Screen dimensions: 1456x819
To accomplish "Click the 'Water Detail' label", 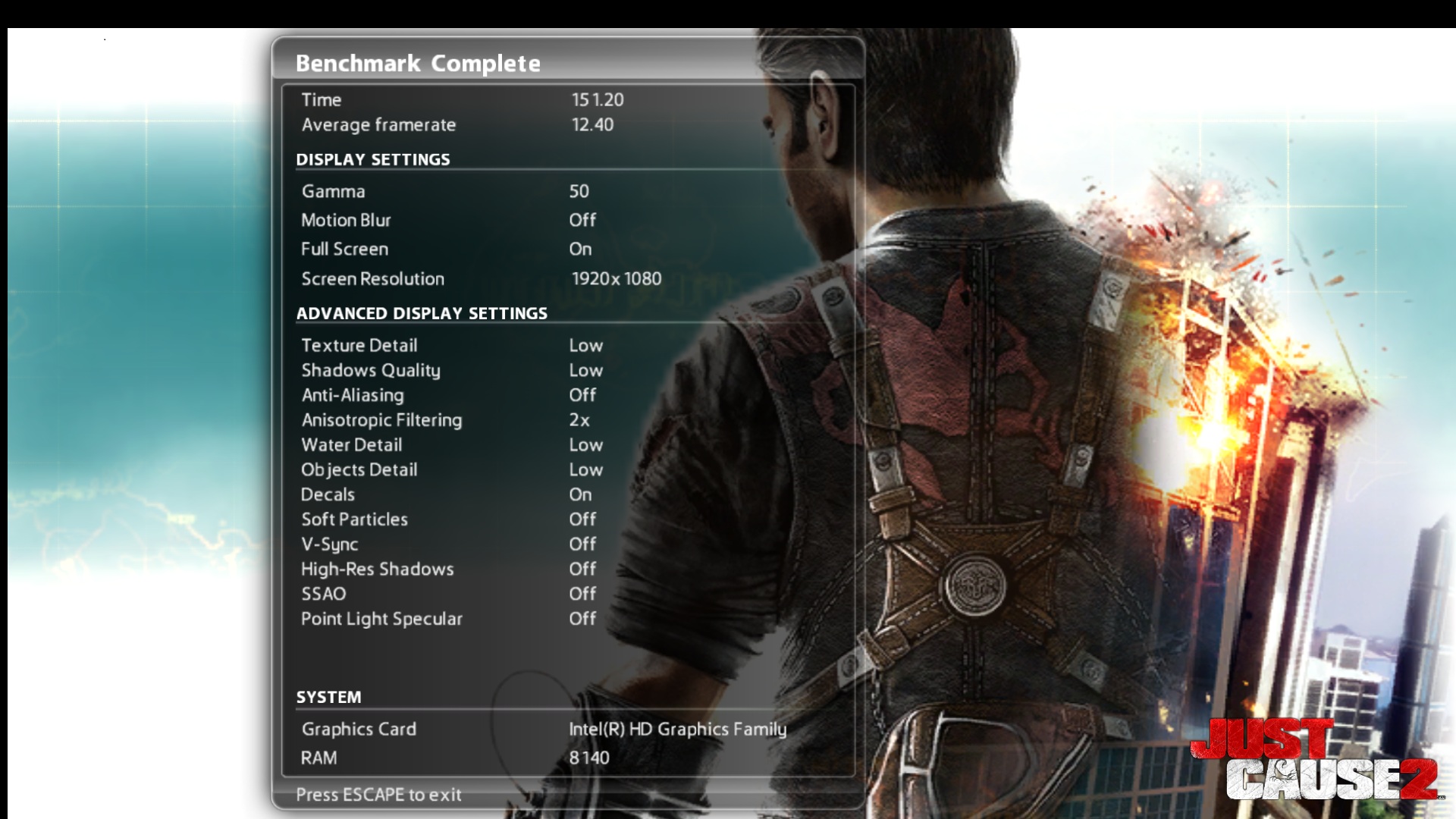I will [352, 444].
